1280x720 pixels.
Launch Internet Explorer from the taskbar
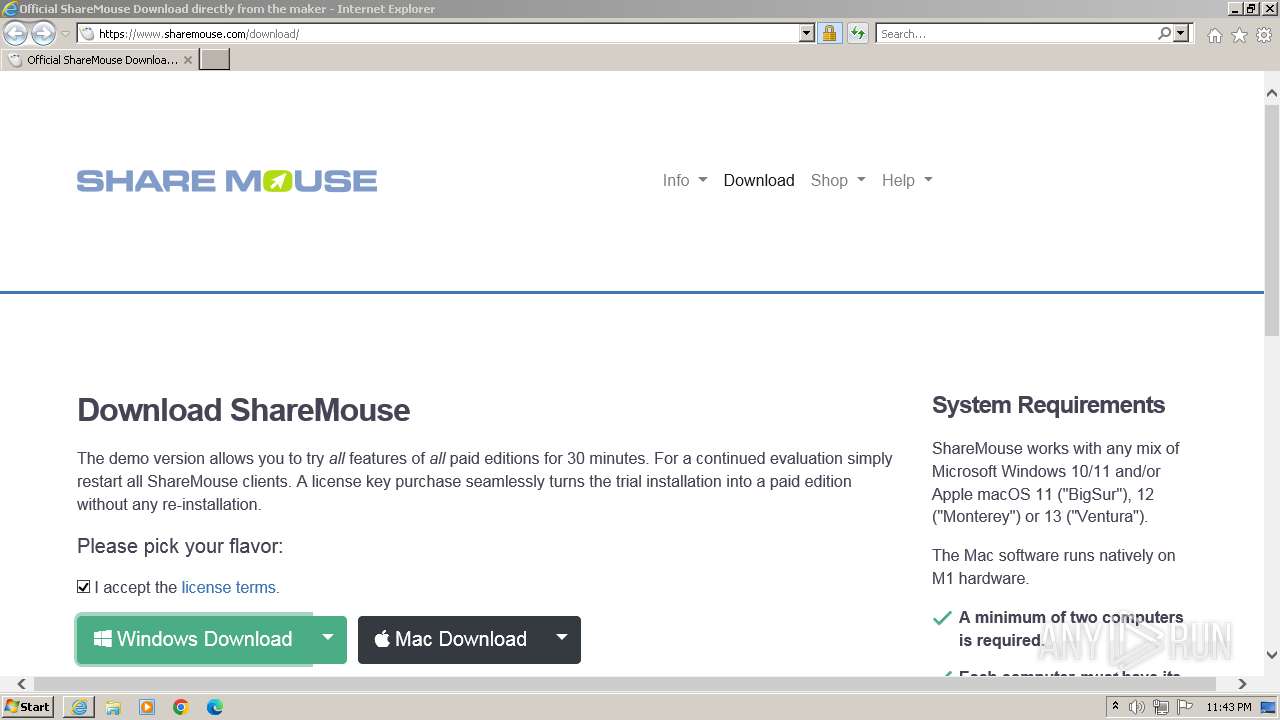(x=79, y=707)
